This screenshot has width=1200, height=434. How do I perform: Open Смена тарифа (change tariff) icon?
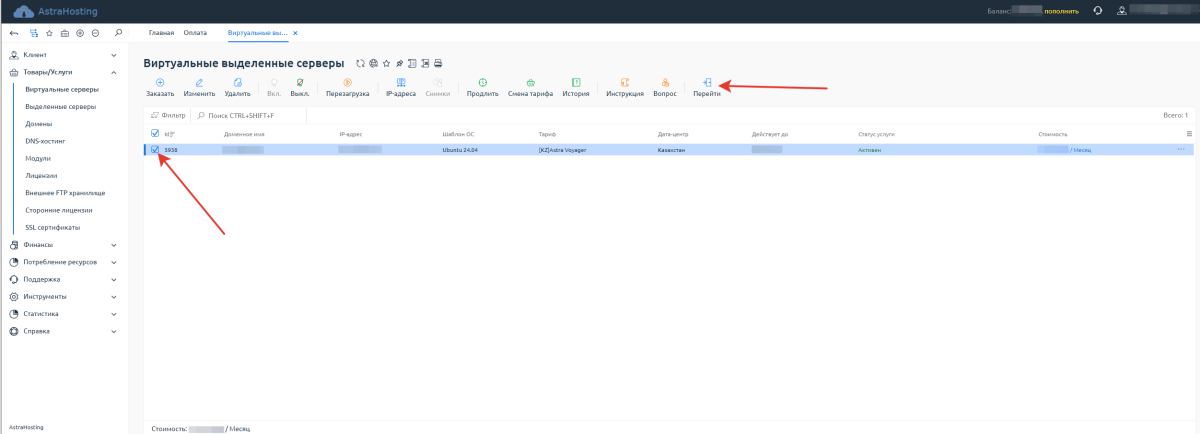click(530, 83)
